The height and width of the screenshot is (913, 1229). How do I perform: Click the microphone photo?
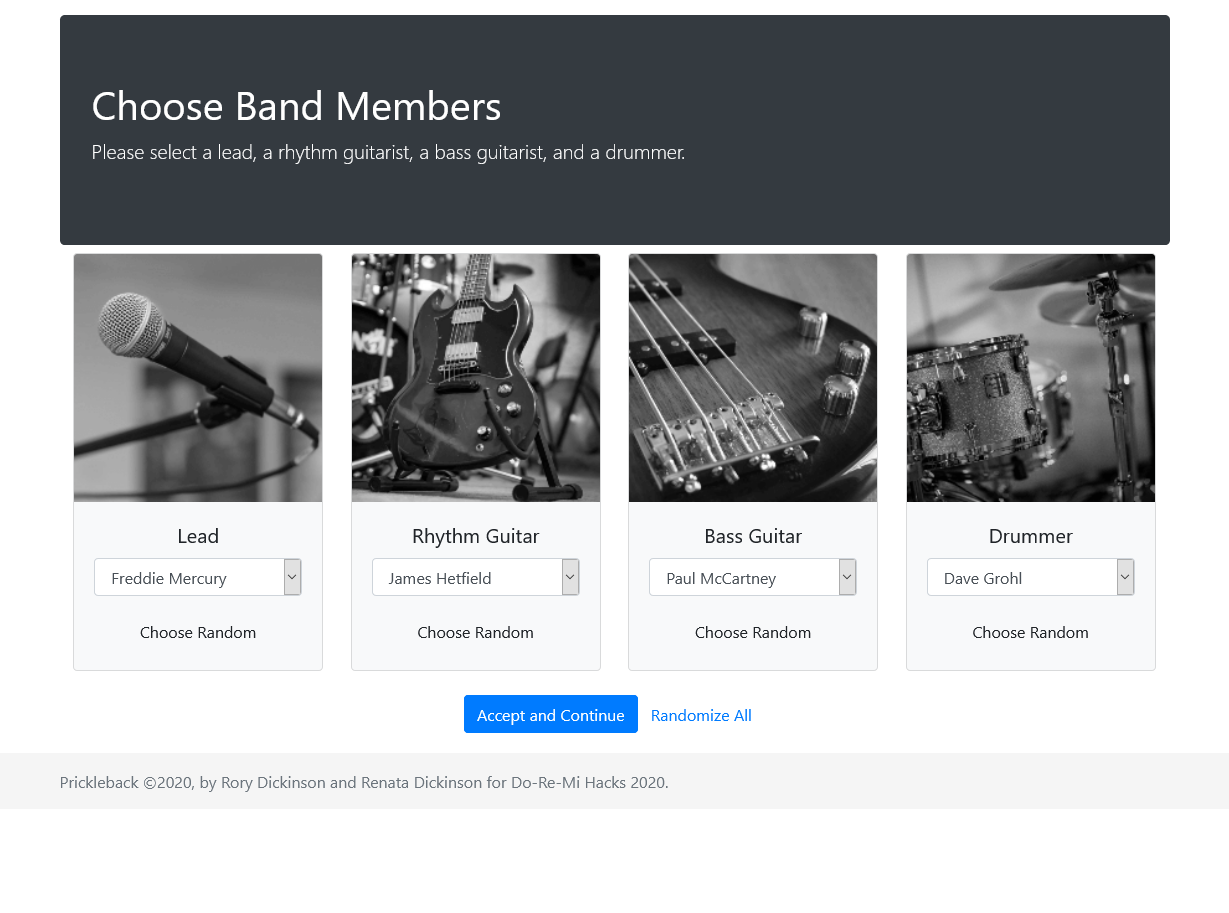[198, 378]
